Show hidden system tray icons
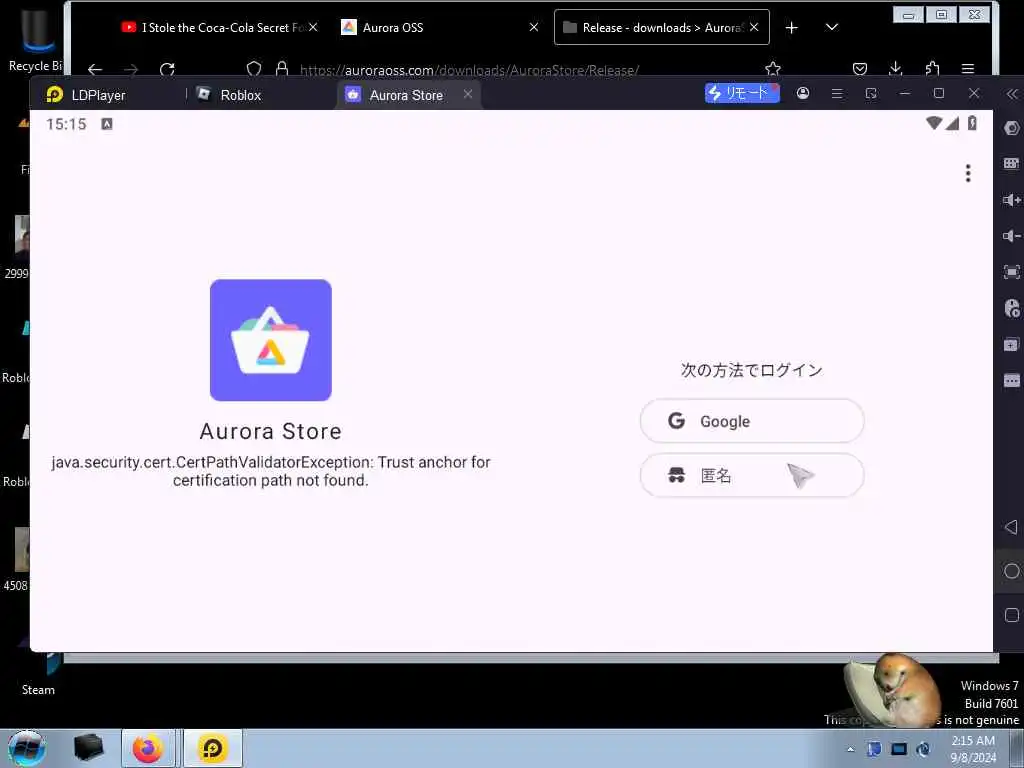This screenshot has height=768, width=1024. tap(850, 749)
